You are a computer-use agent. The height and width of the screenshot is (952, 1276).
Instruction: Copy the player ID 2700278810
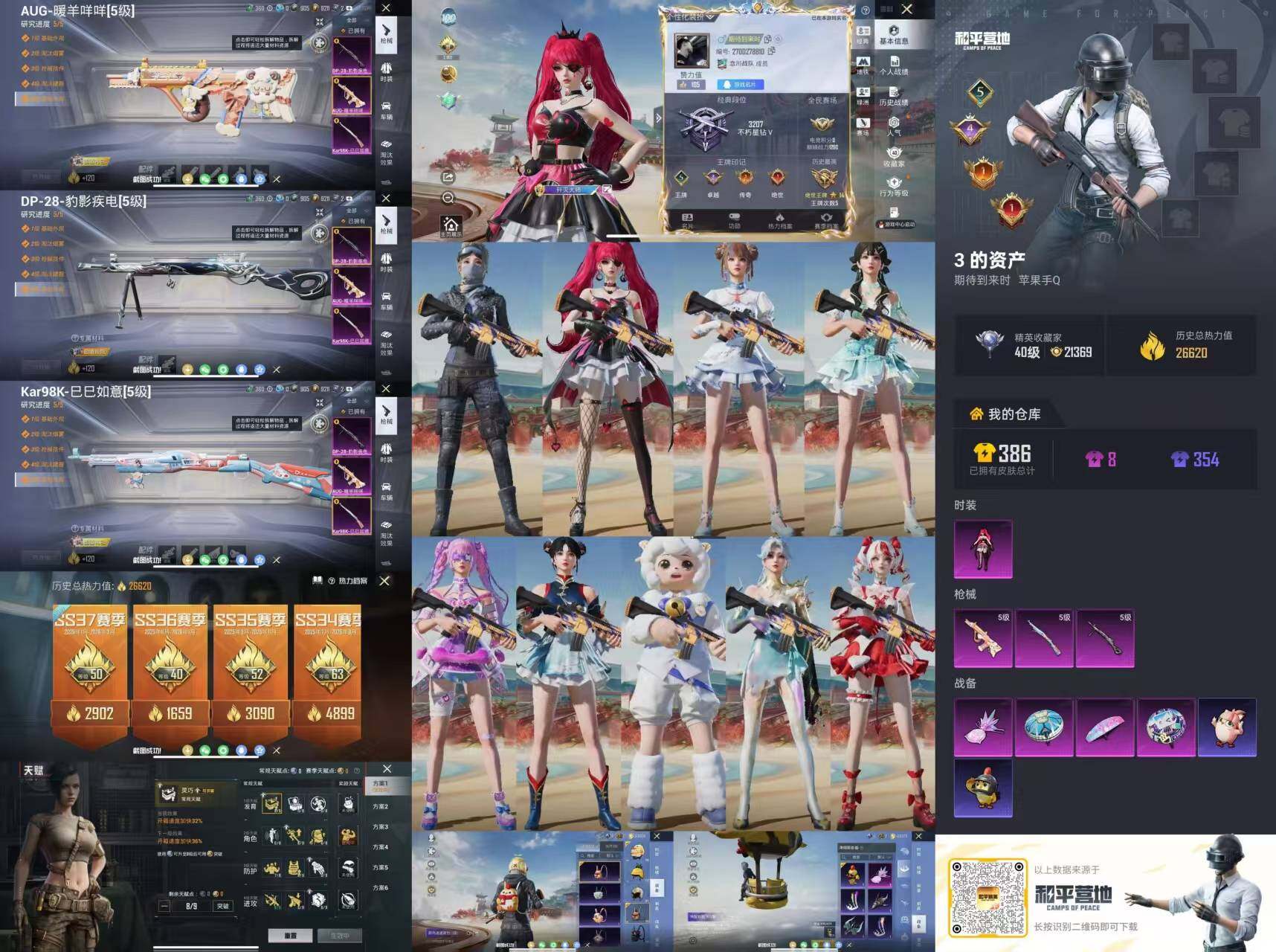772,51
